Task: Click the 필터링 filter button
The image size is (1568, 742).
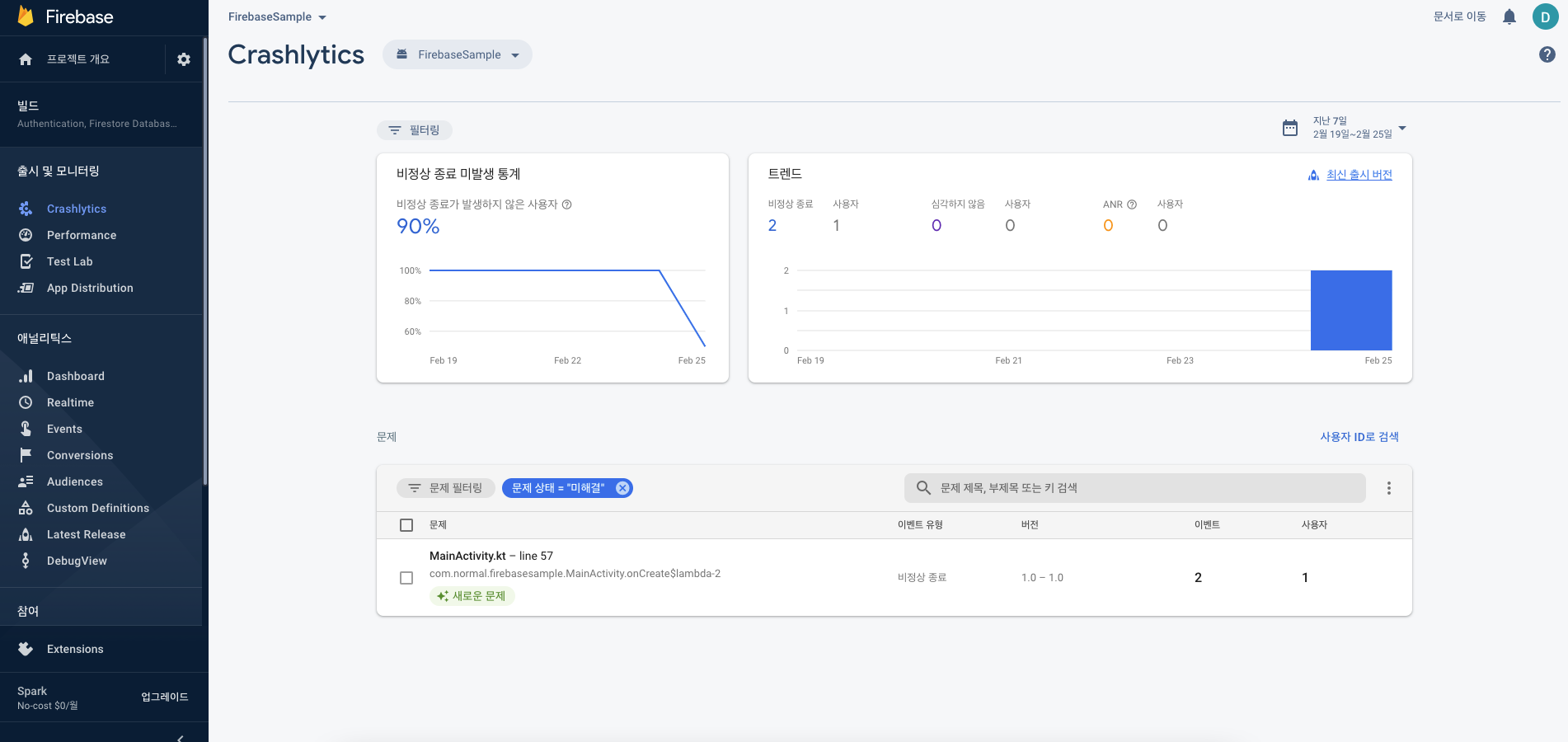Action: [415, 130]
